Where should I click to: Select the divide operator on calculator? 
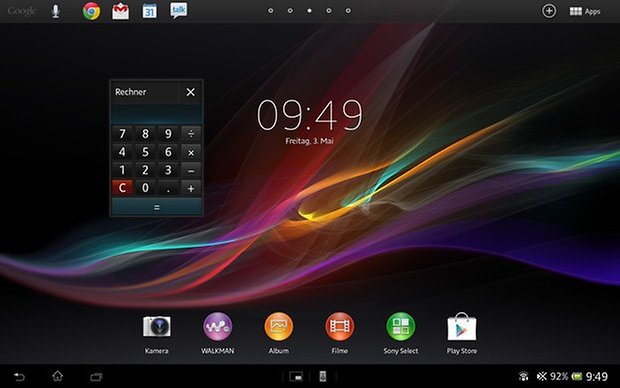pyautogui.click(x=191, y=134)
